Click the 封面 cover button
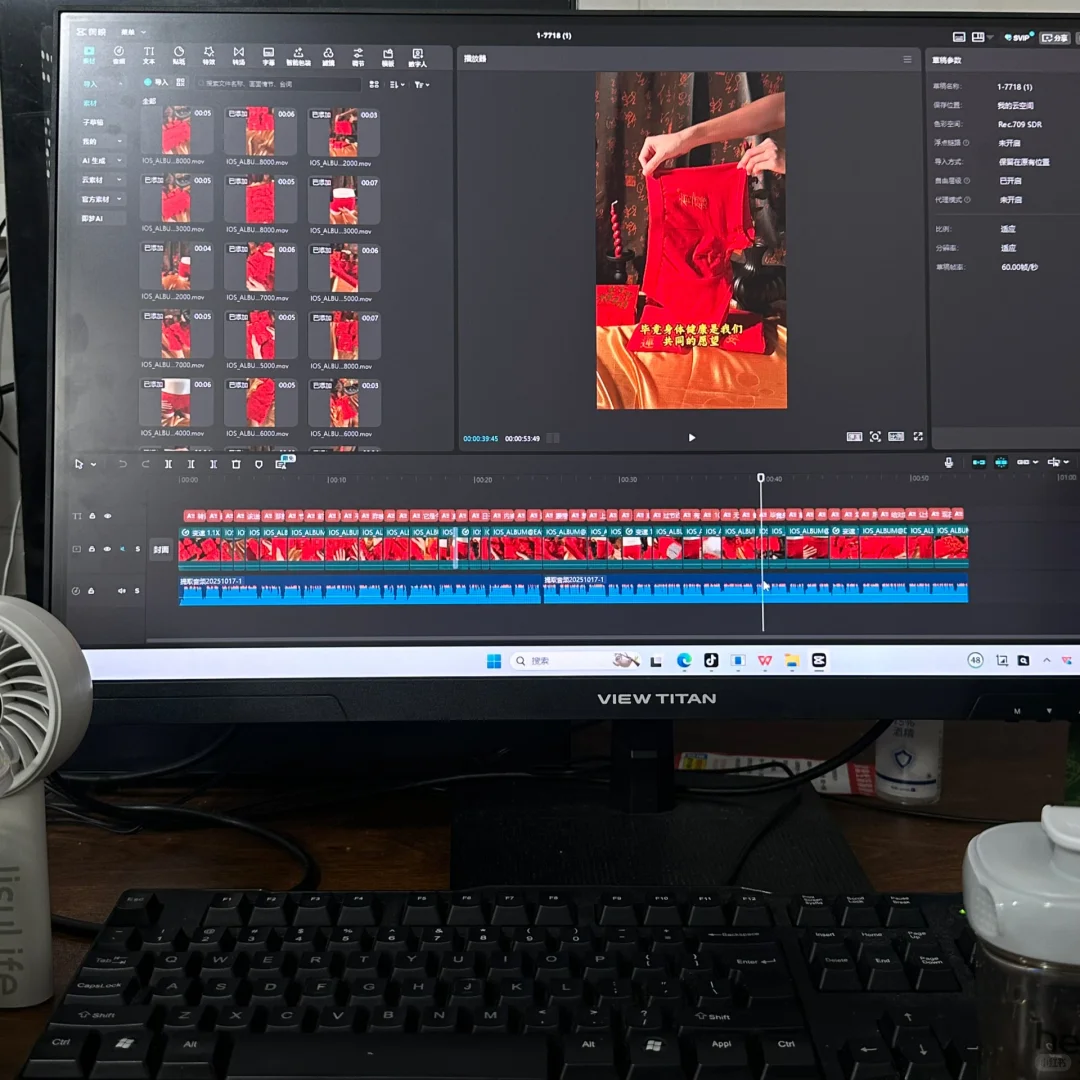The height and width of the screenshot is (1080, 1080). click(161, 550)
